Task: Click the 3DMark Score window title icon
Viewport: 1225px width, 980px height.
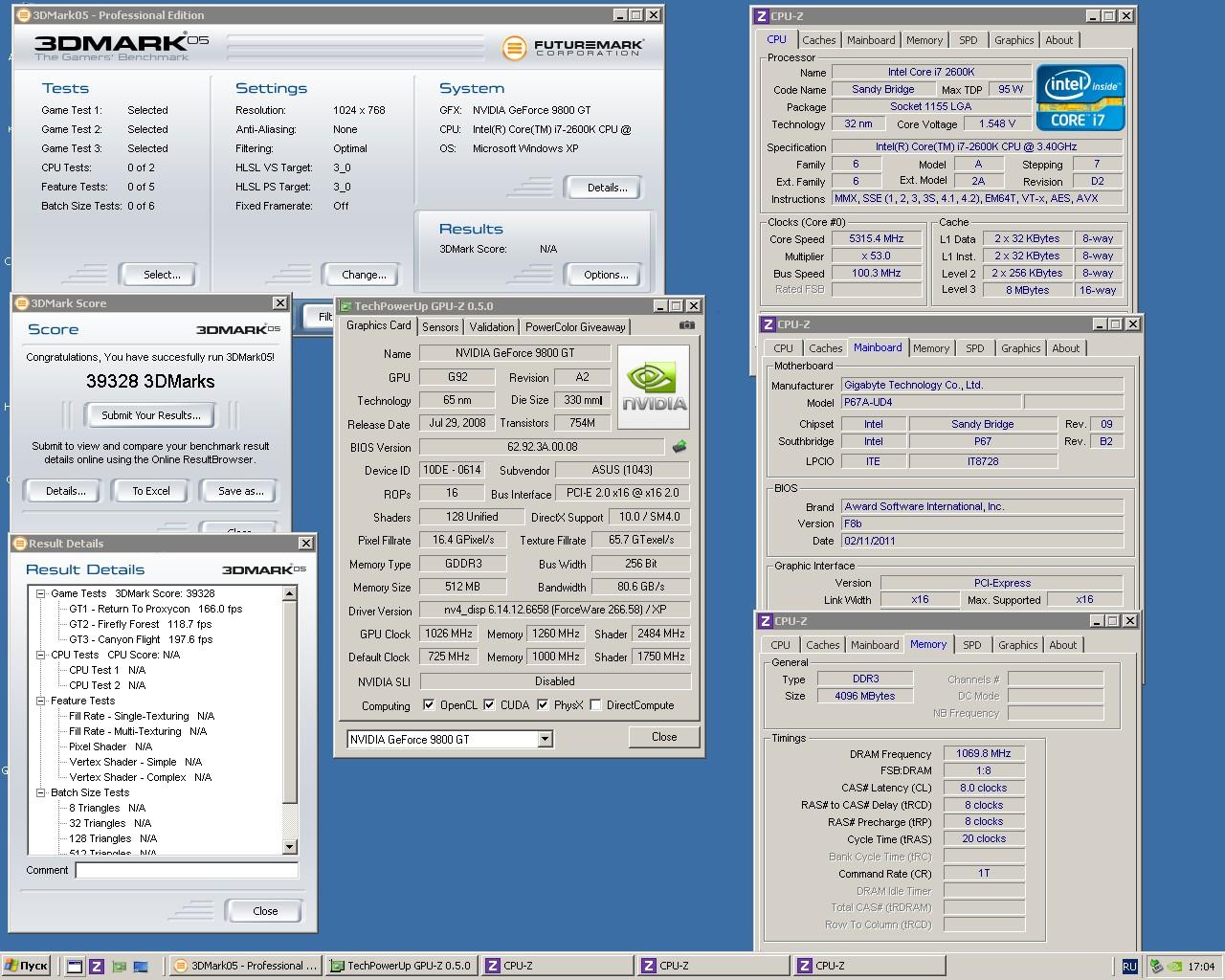Action: click(x=22, y=303)
